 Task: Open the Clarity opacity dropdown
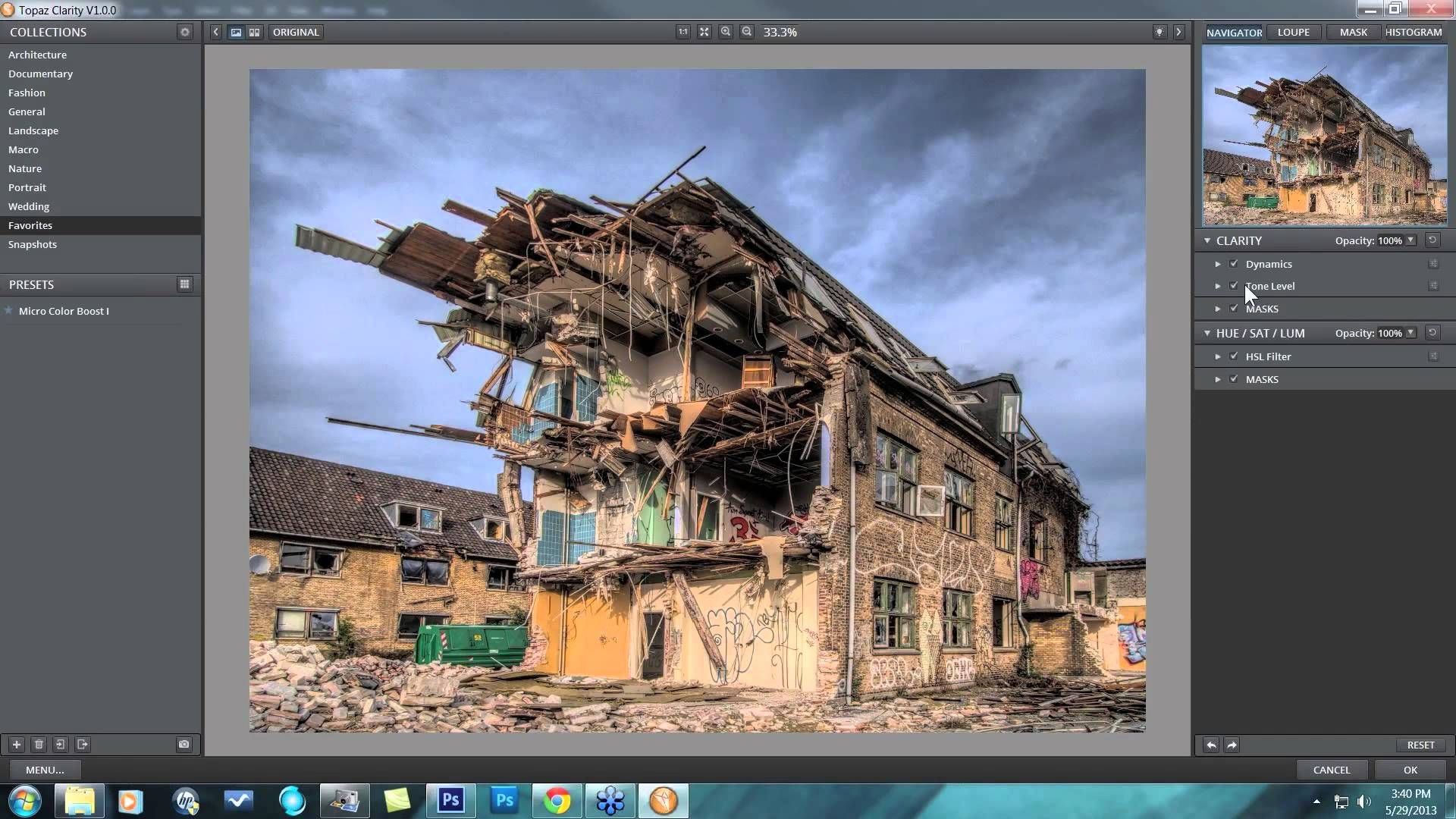pyautogui.click(x=1410, y=240)
